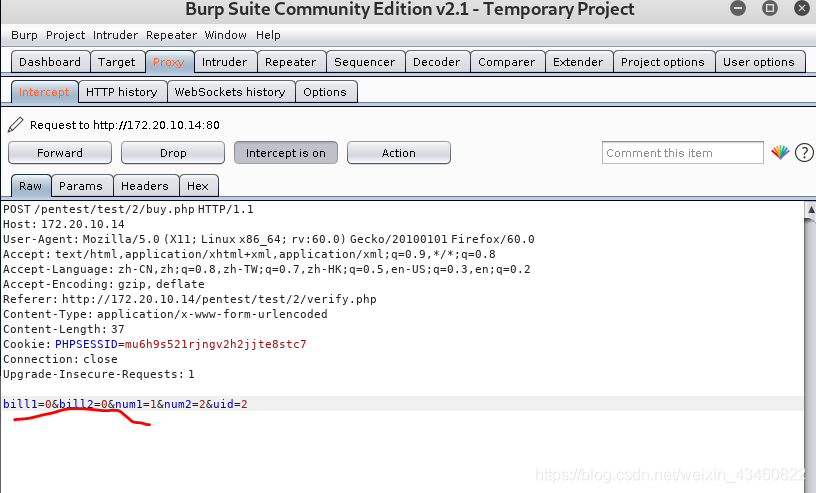Switch to the Params view tab
This screenshot has width=816, height=493.
tap(81, 186)
